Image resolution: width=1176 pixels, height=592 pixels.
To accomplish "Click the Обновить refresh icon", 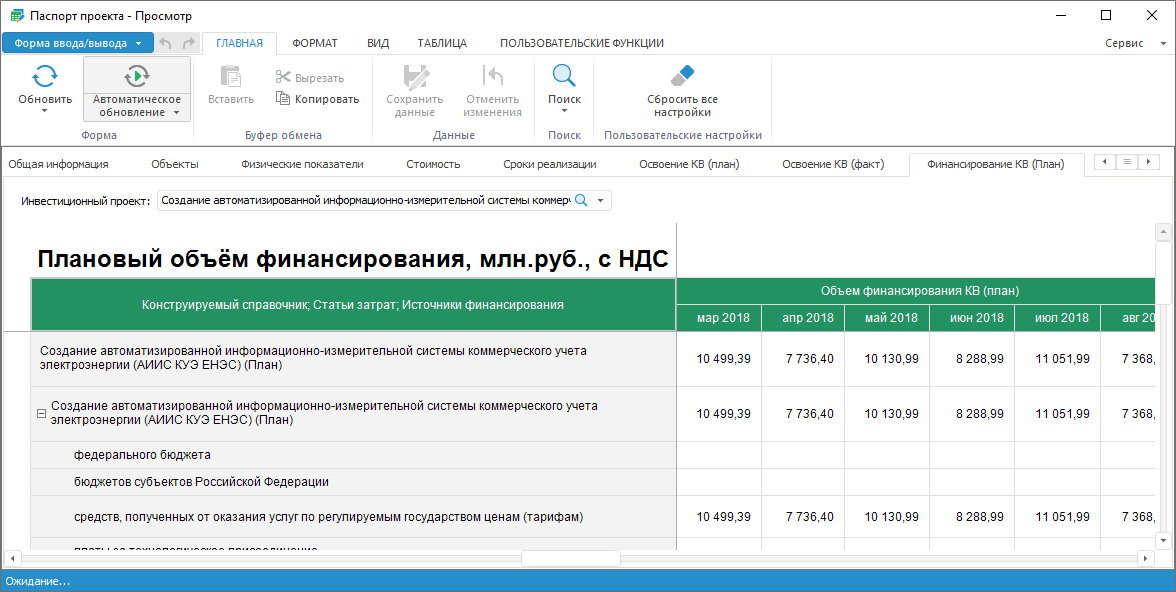I will 45,76.
